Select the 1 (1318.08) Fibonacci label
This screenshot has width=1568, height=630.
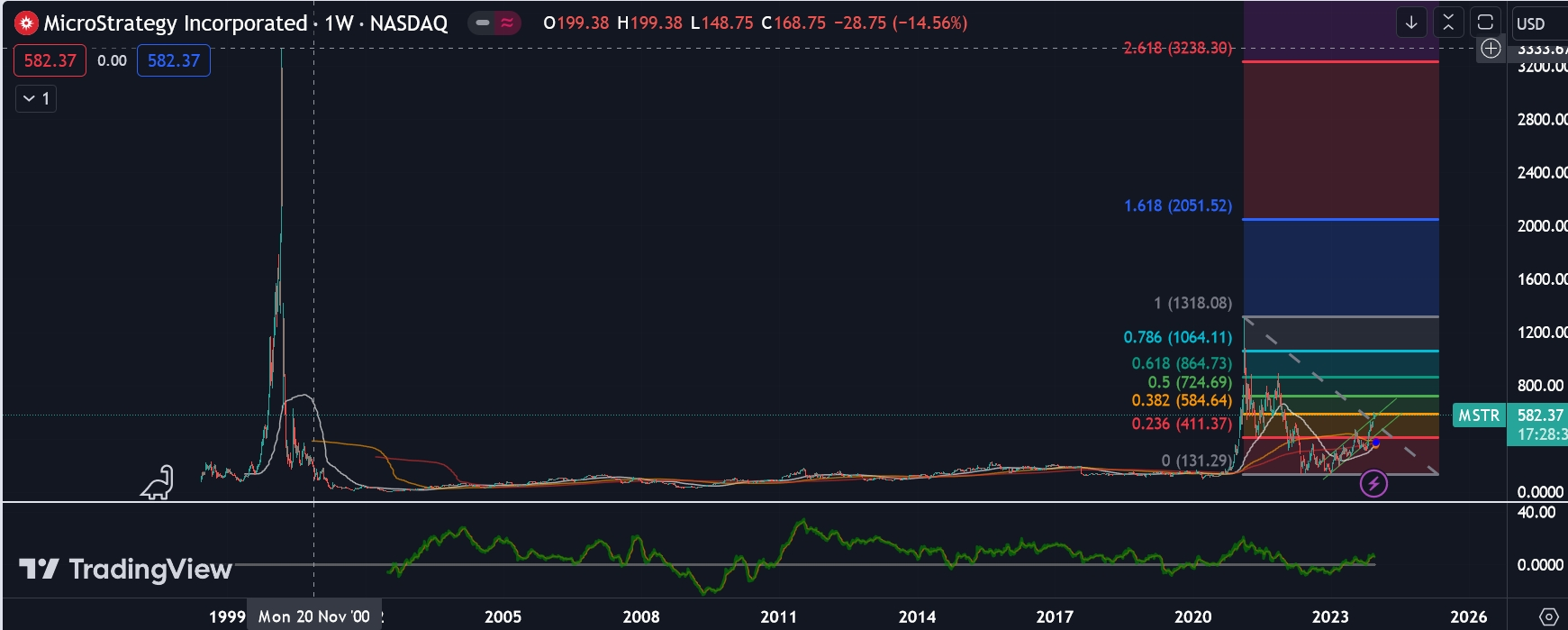(x=1193, y=303)
